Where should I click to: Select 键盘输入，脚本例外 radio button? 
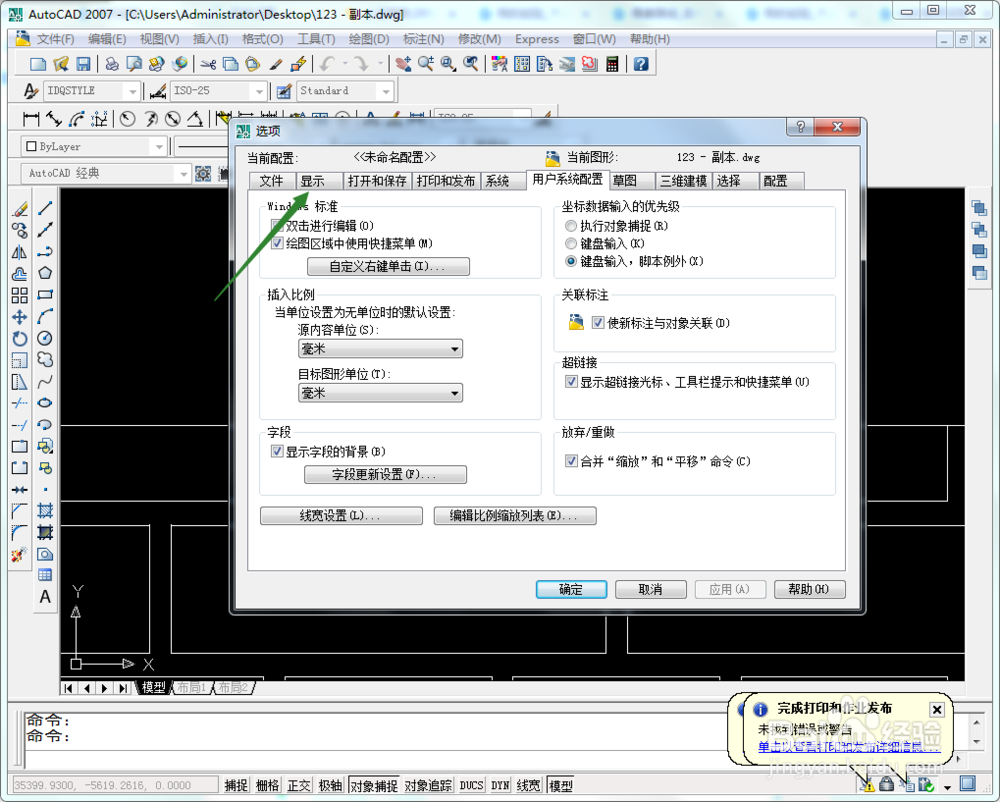click(x=571, y=261)
